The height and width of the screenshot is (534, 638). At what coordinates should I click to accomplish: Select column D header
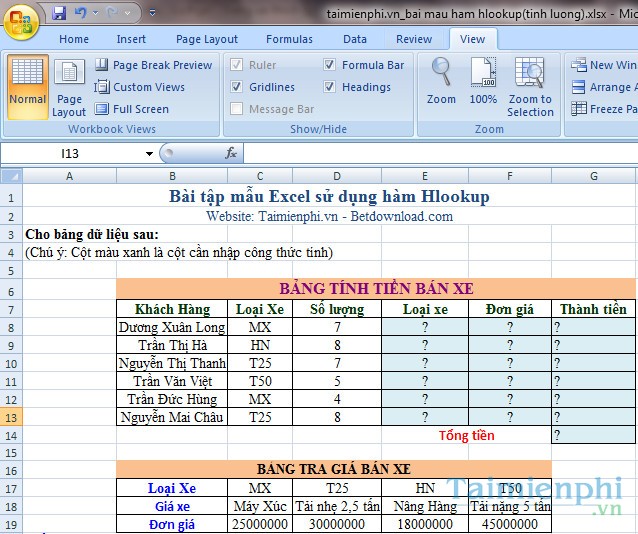337,176
